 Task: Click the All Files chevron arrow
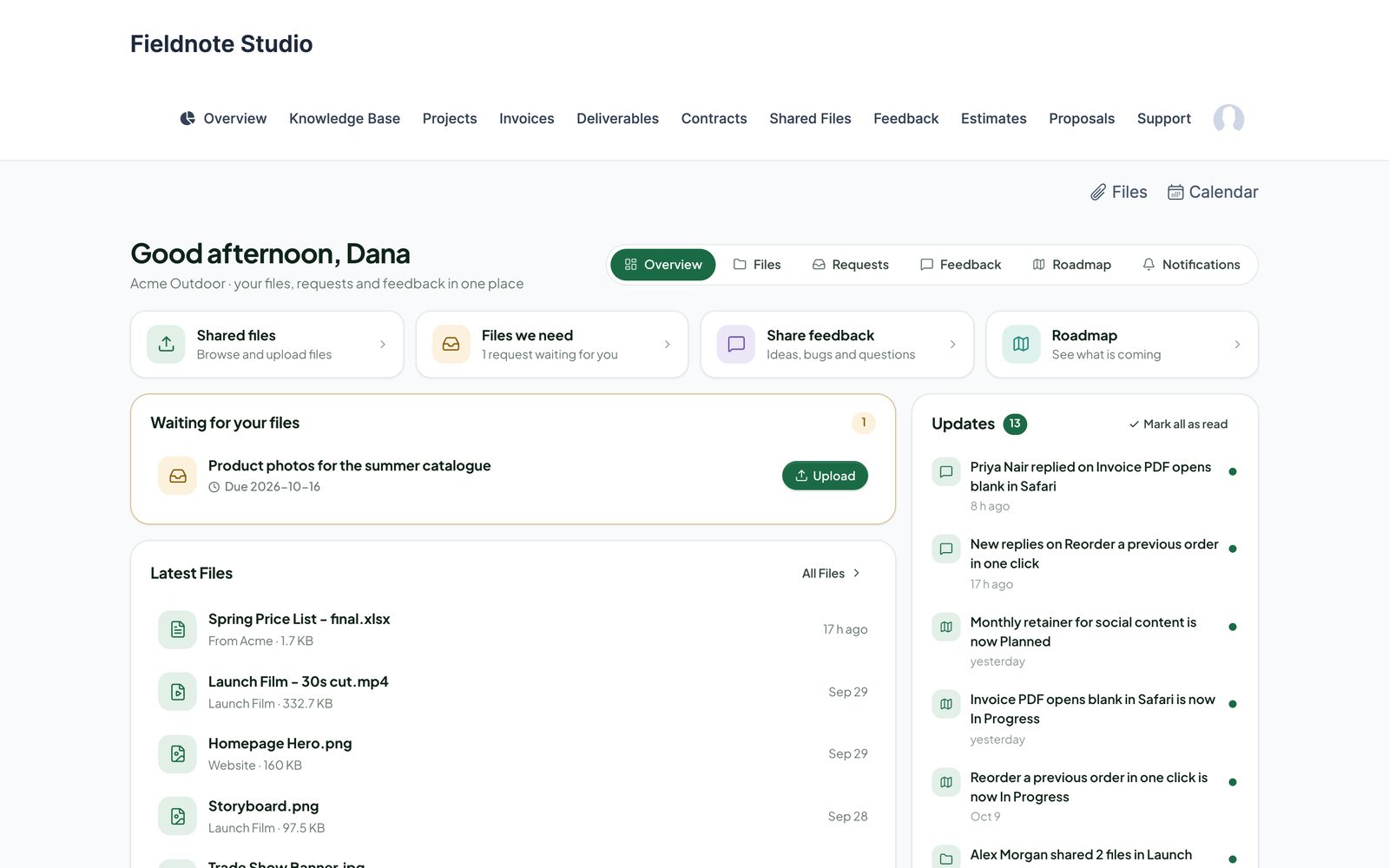[x=857, y=573]
